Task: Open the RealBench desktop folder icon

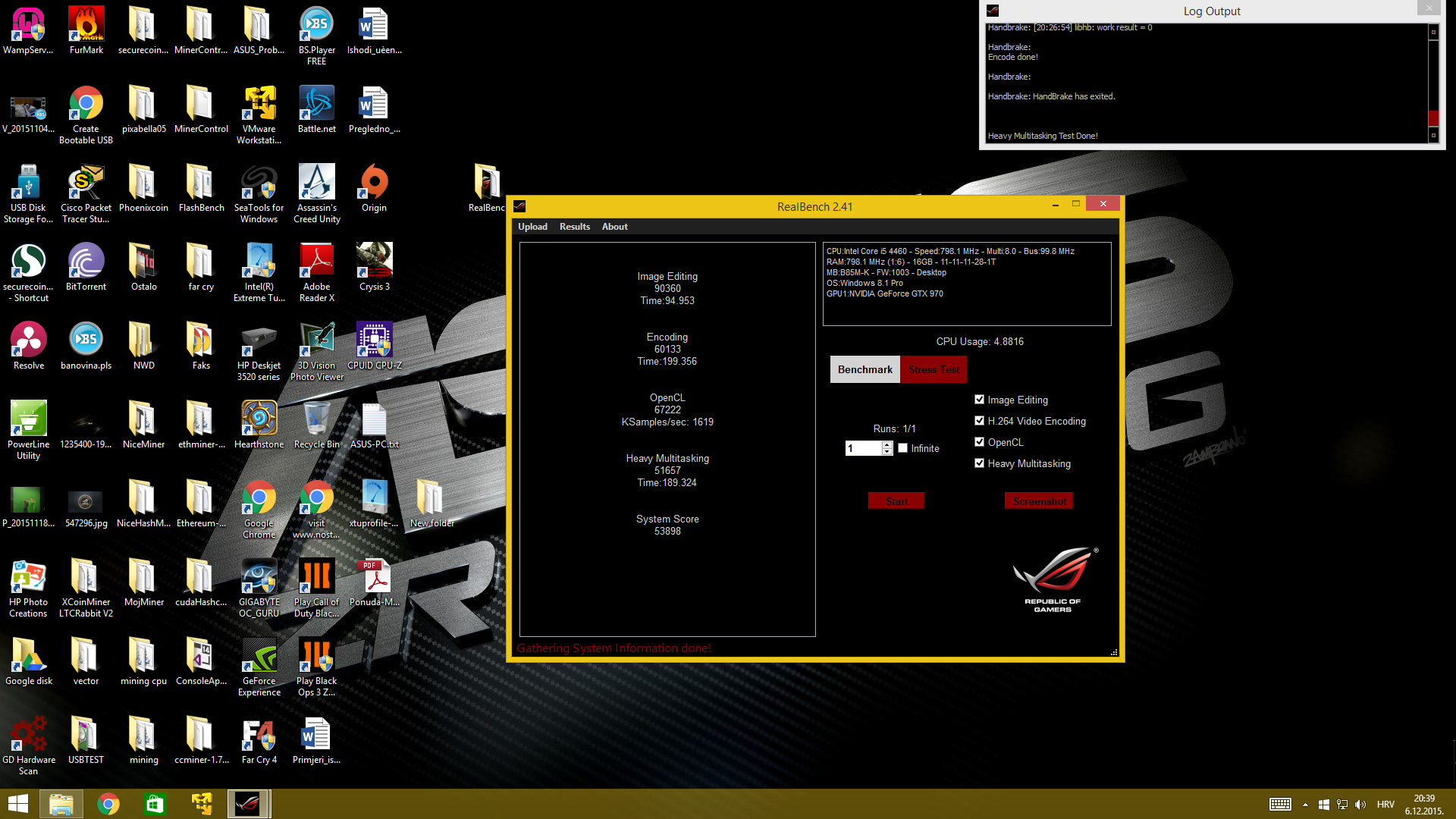Action: 486,188
